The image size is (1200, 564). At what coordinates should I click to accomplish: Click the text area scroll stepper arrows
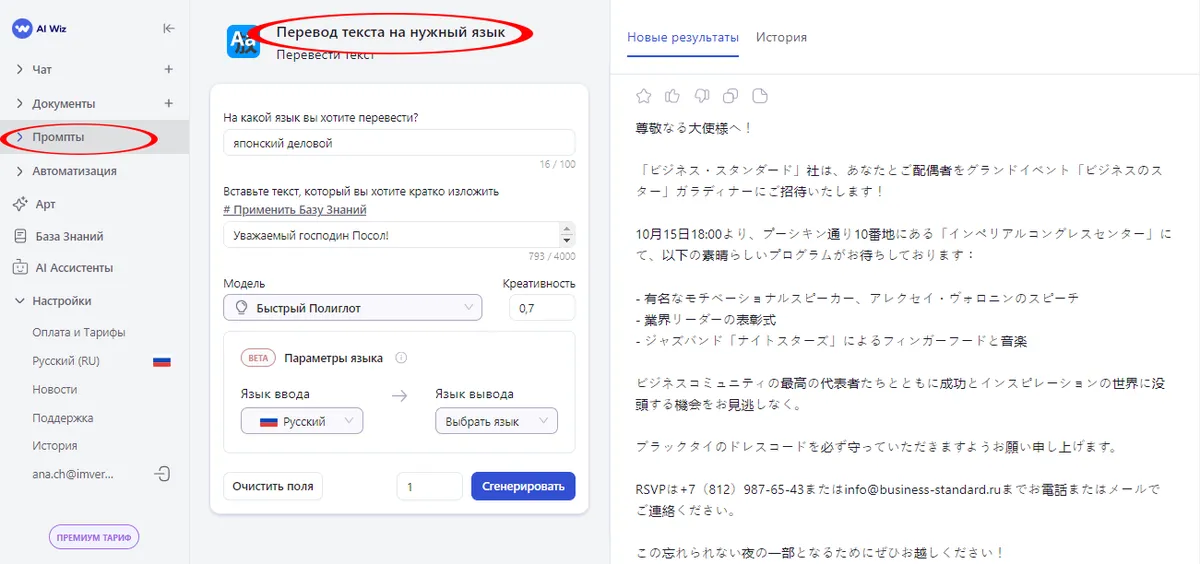pos(568,234)
